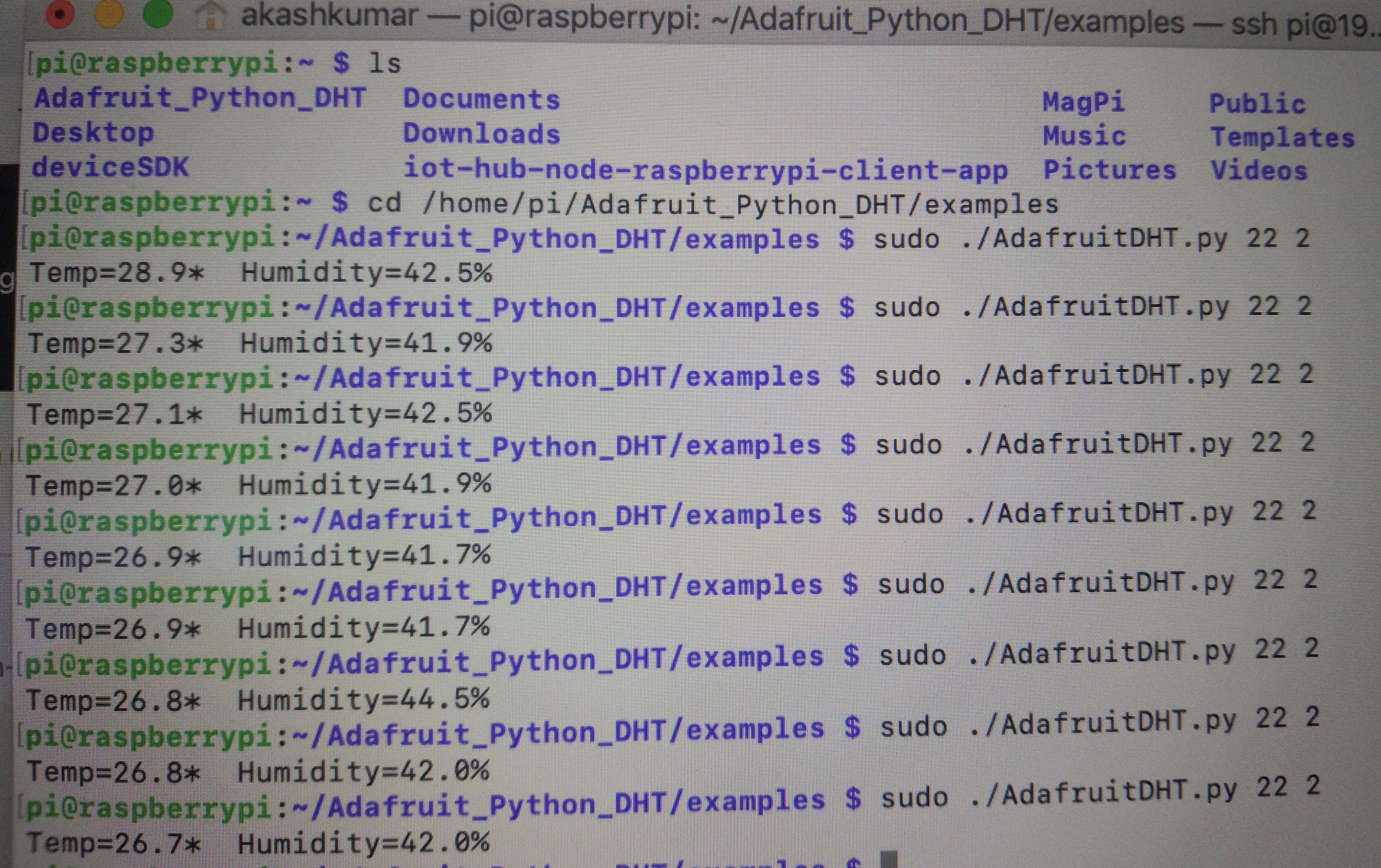Screen dimensions: 1381x868
Task: Click the Adafruit_Python_DHT directory in ls output
Action: click(x=200, y=98)
